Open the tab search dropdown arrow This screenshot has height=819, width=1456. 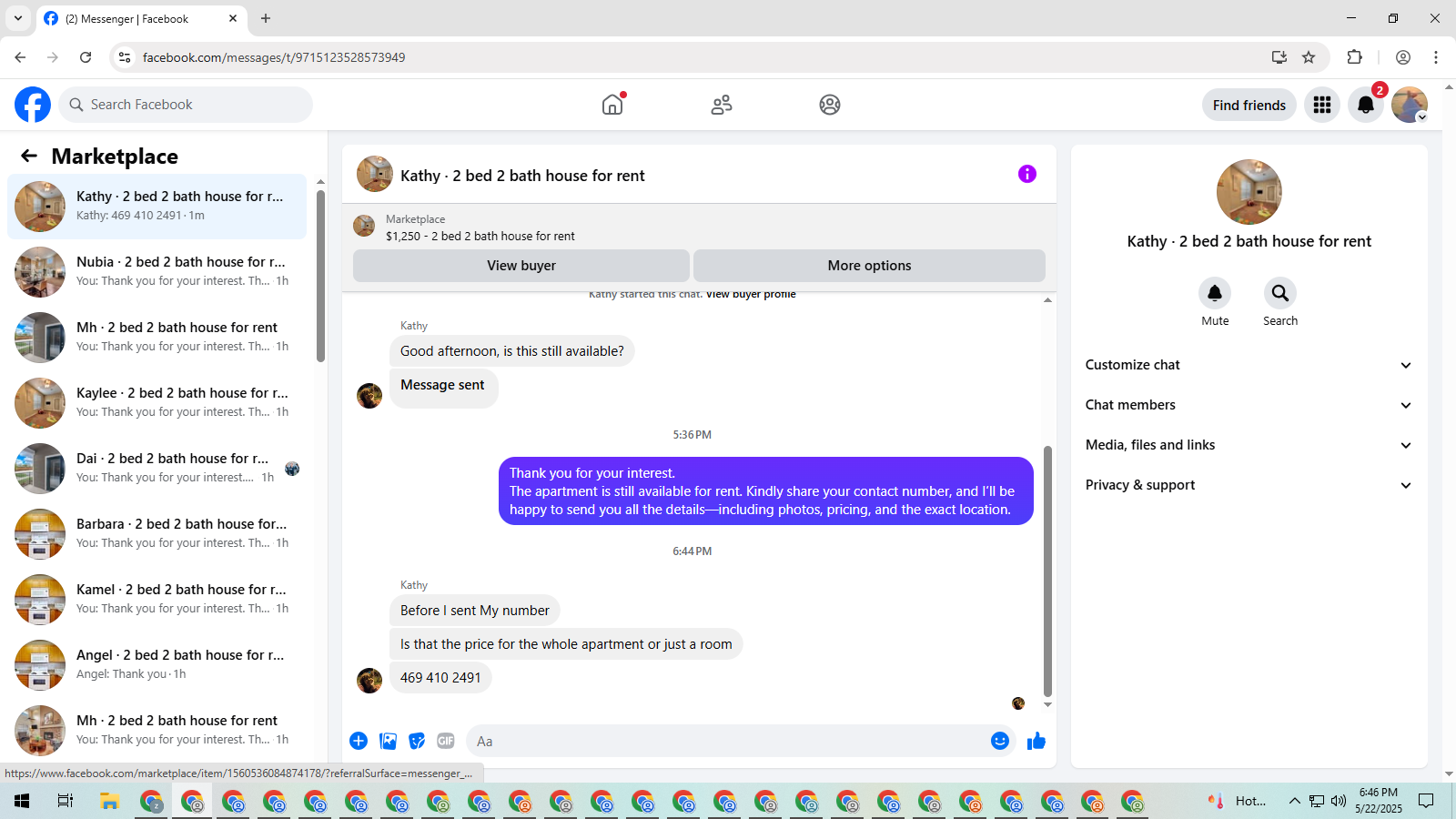click(18, 18)
